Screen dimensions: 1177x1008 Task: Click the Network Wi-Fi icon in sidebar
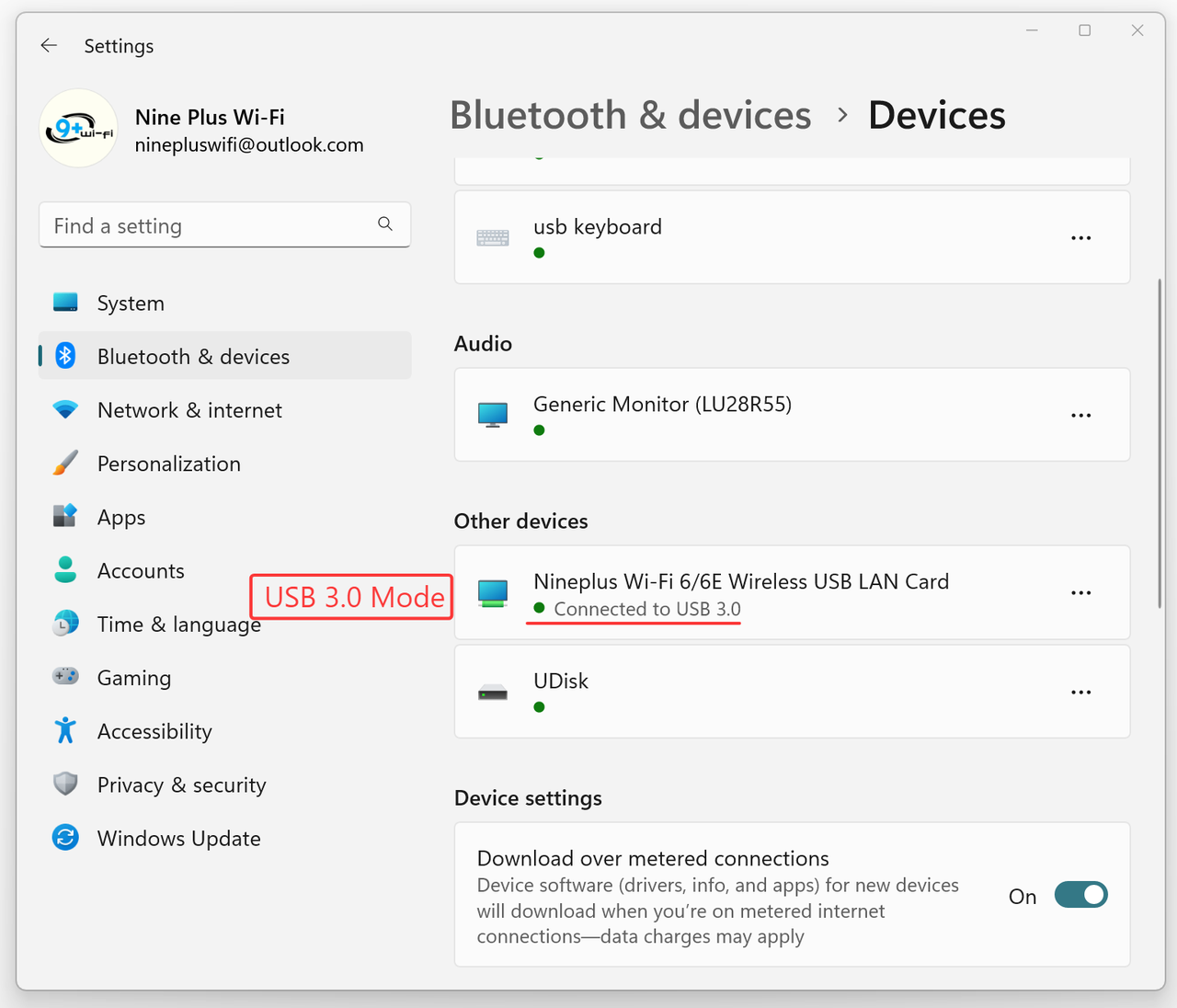coord(65,409)
